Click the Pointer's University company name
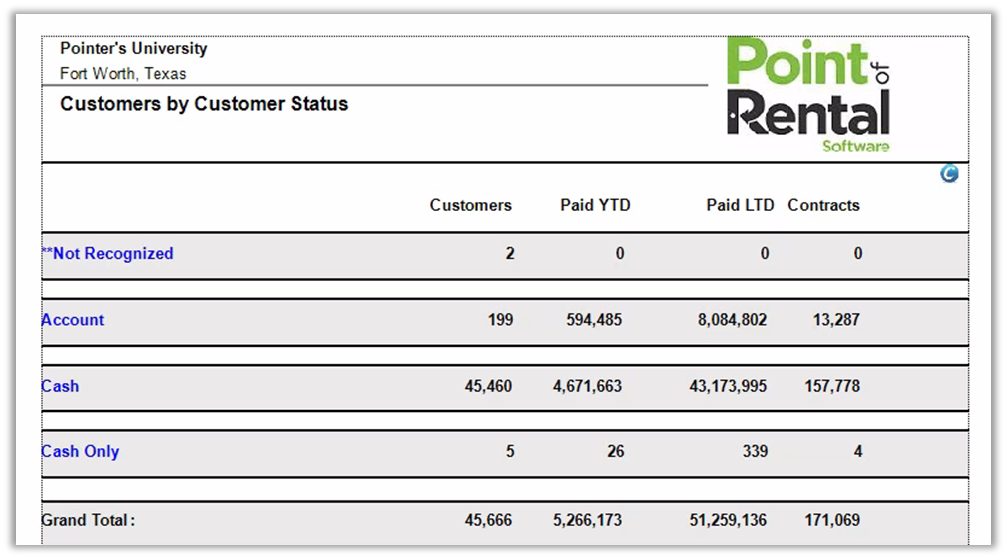 [x=134, y=48]
